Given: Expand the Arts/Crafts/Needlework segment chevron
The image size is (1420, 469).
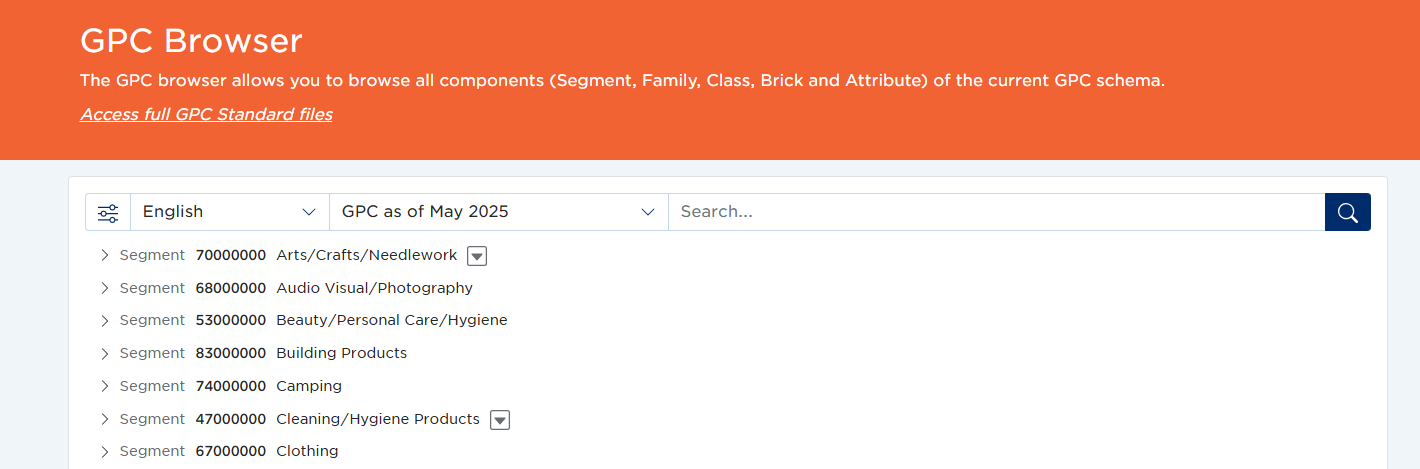Looking at the screenshot, I should click(104, 256).
